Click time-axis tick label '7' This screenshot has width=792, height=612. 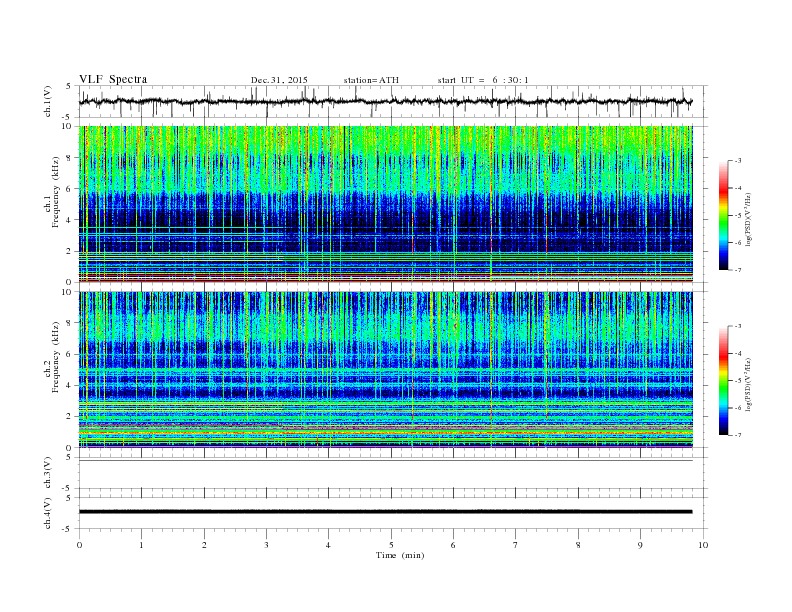pos(516,545)
